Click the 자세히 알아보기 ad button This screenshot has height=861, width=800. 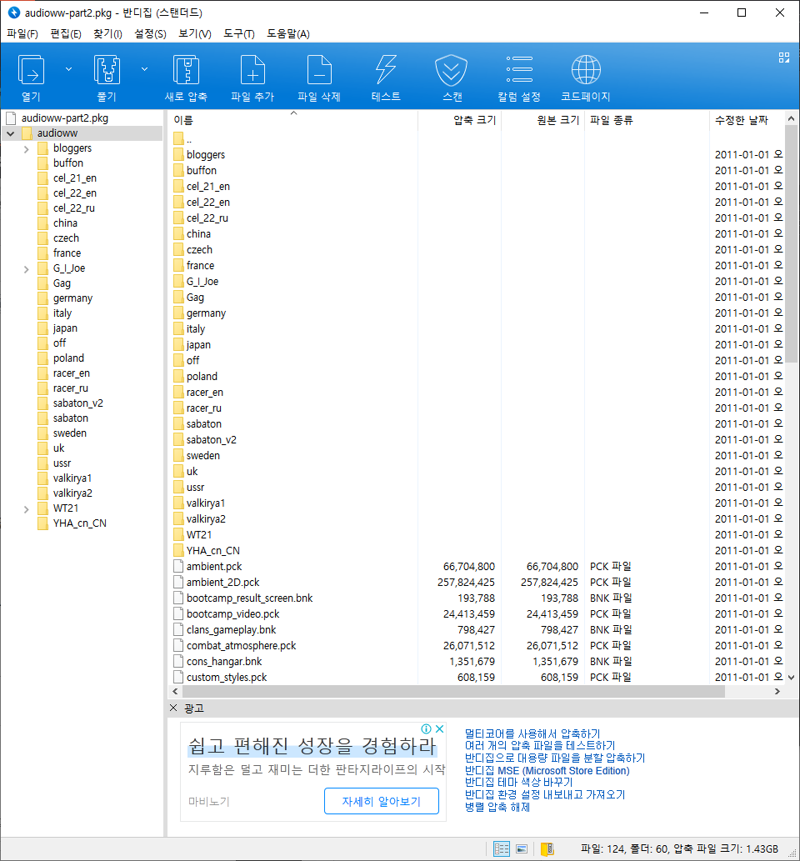pyautogui.click(x=382, y=801)
